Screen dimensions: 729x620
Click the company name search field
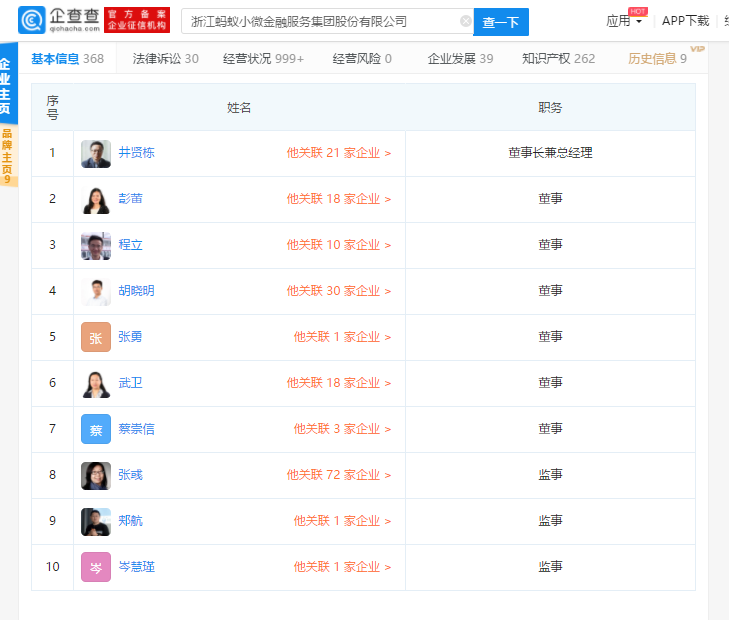coord(320,21)
